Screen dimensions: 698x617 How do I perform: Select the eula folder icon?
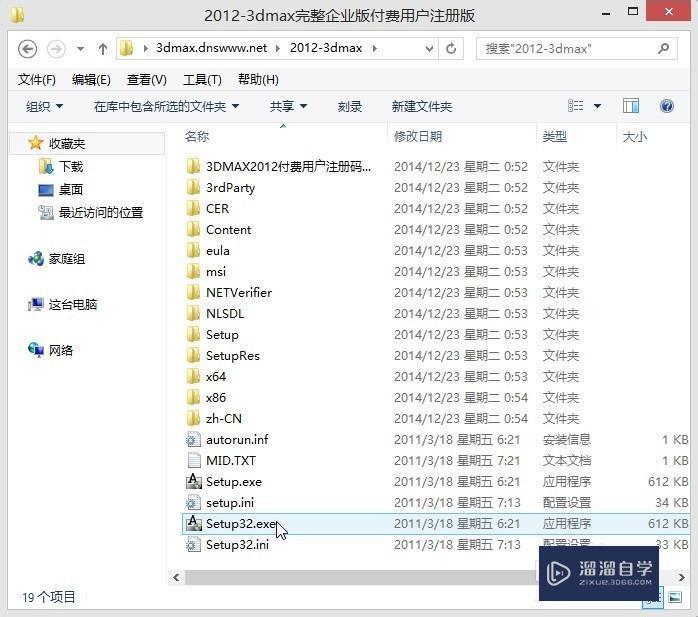(x=193, y=250)
